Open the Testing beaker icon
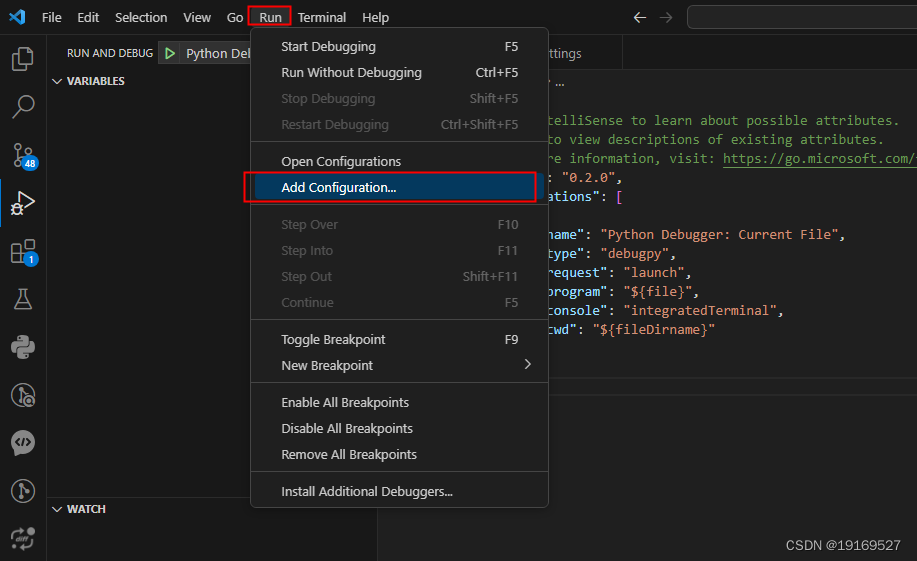This screenshot has width=917, height=561. pos(23,299)
